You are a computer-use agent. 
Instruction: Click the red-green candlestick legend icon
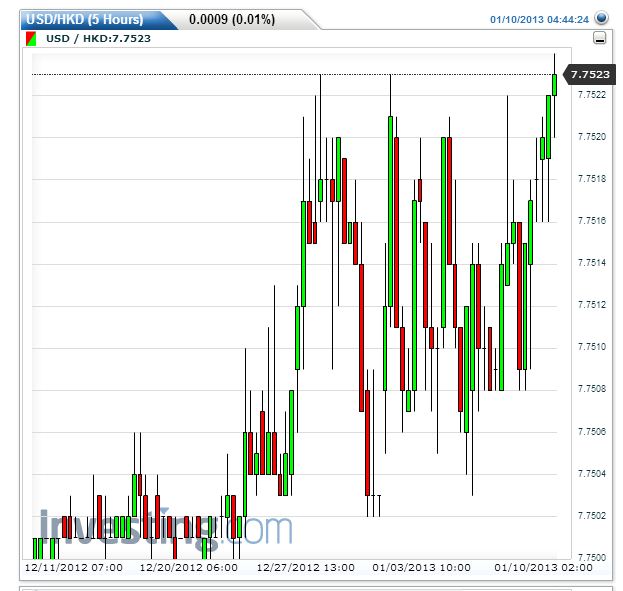tap(31, 39)
